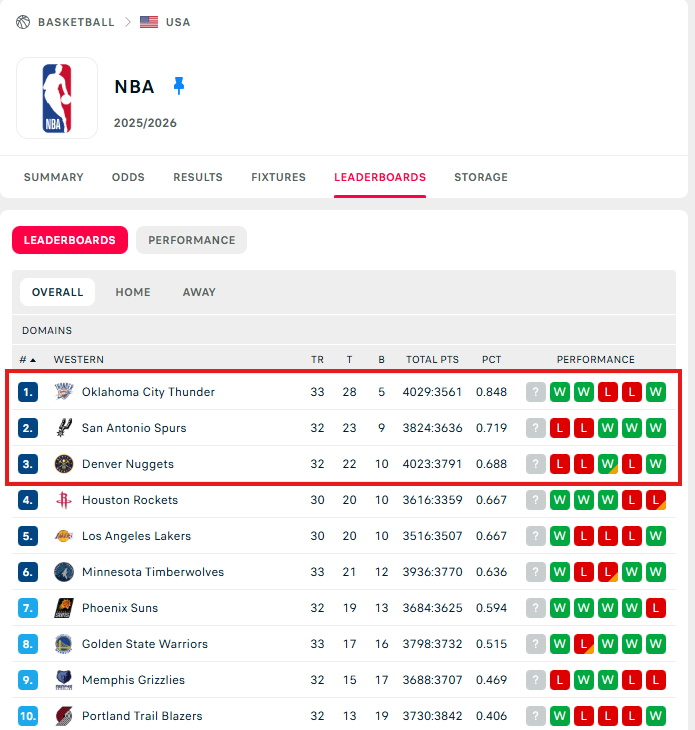The image size is (695, 730).
Task: Select the Leaderboards tab in top navigation
Action: [380, 177]
